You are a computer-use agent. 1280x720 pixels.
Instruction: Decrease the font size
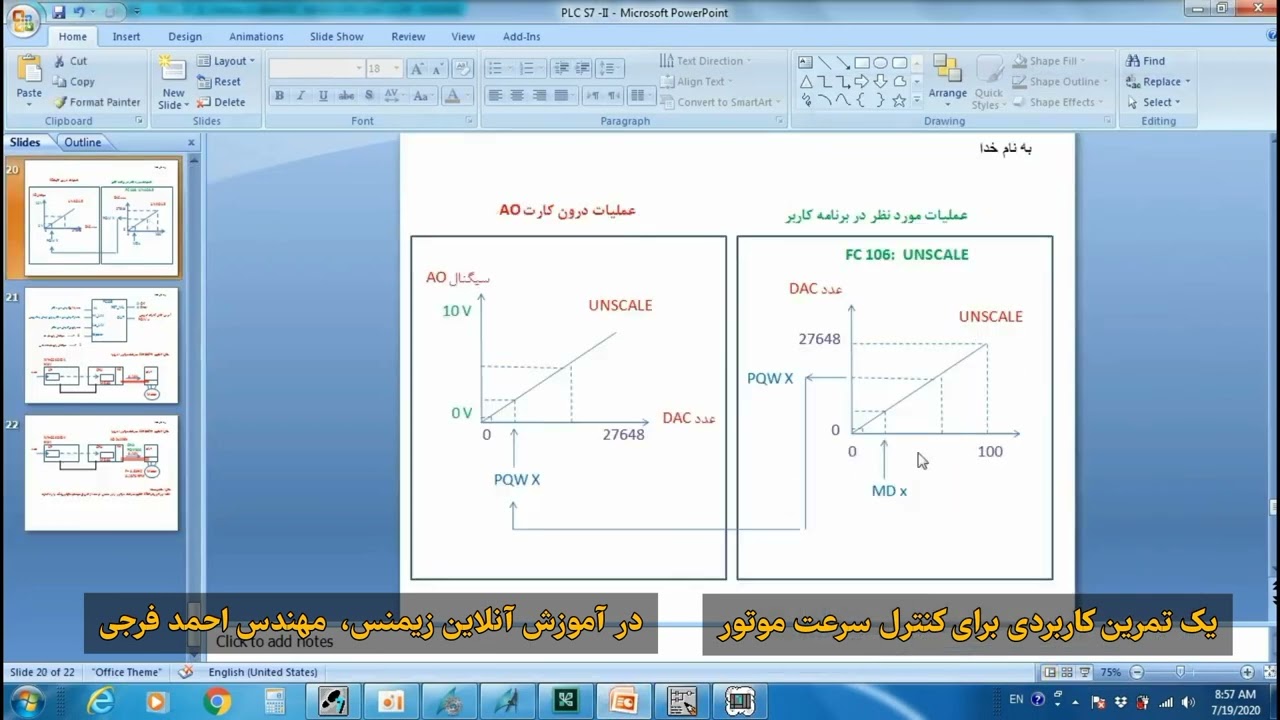439,69
